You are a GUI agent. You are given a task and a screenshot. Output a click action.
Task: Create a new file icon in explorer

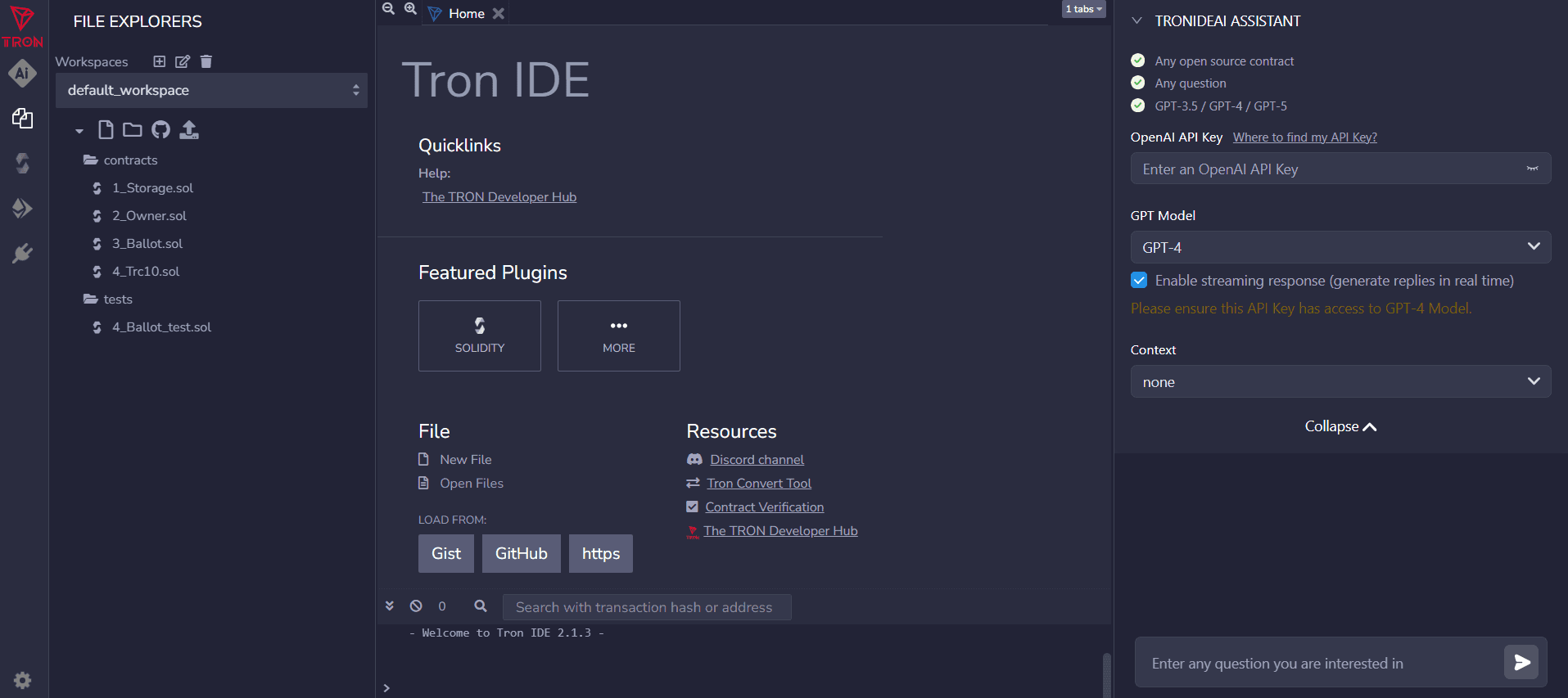[x=106, y=129]
